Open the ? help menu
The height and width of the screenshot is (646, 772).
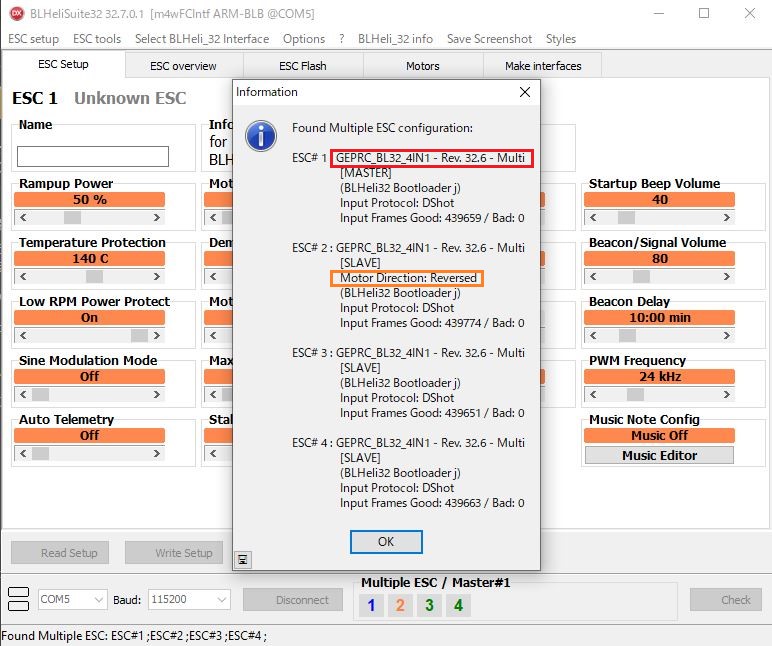click(x=342, y=39)
